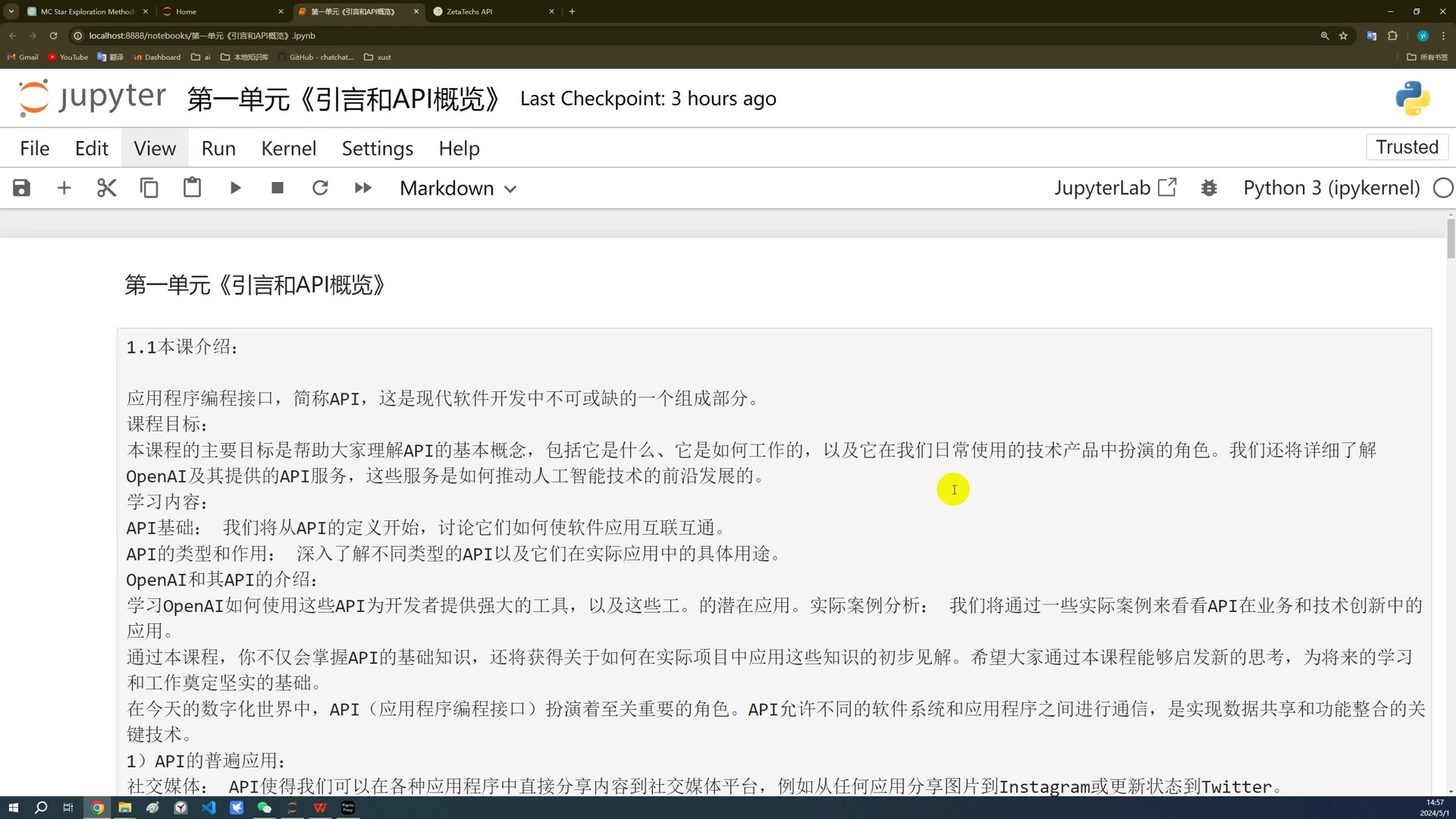Run the current cell
1456x819 pixels.
pyautogui.click(x=235, y=188)
